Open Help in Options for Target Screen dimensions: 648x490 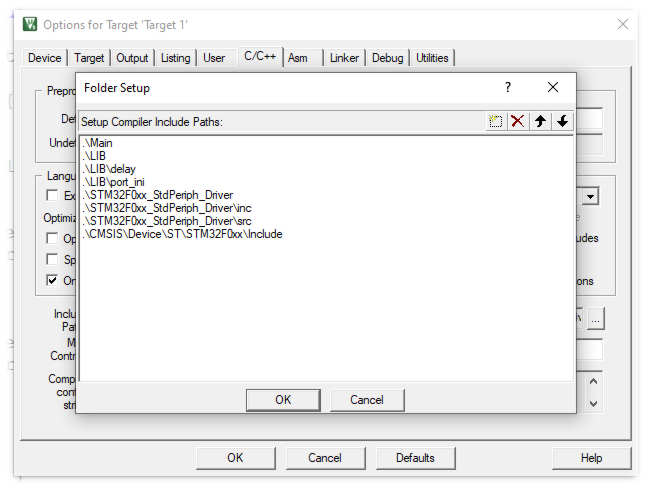[591, 458]
